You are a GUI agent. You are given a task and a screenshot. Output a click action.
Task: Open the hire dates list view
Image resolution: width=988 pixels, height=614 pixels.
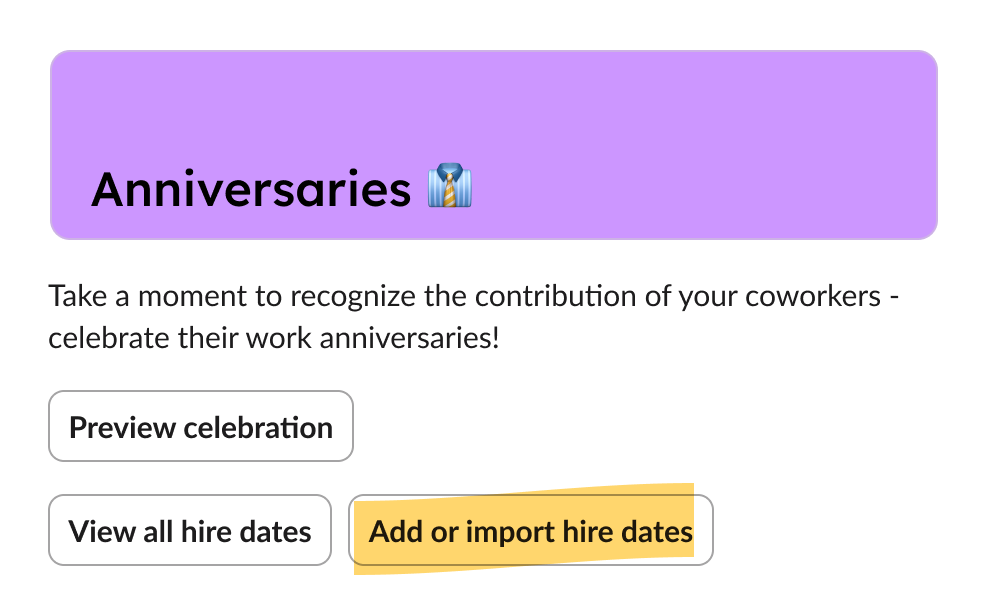point(189,530)
